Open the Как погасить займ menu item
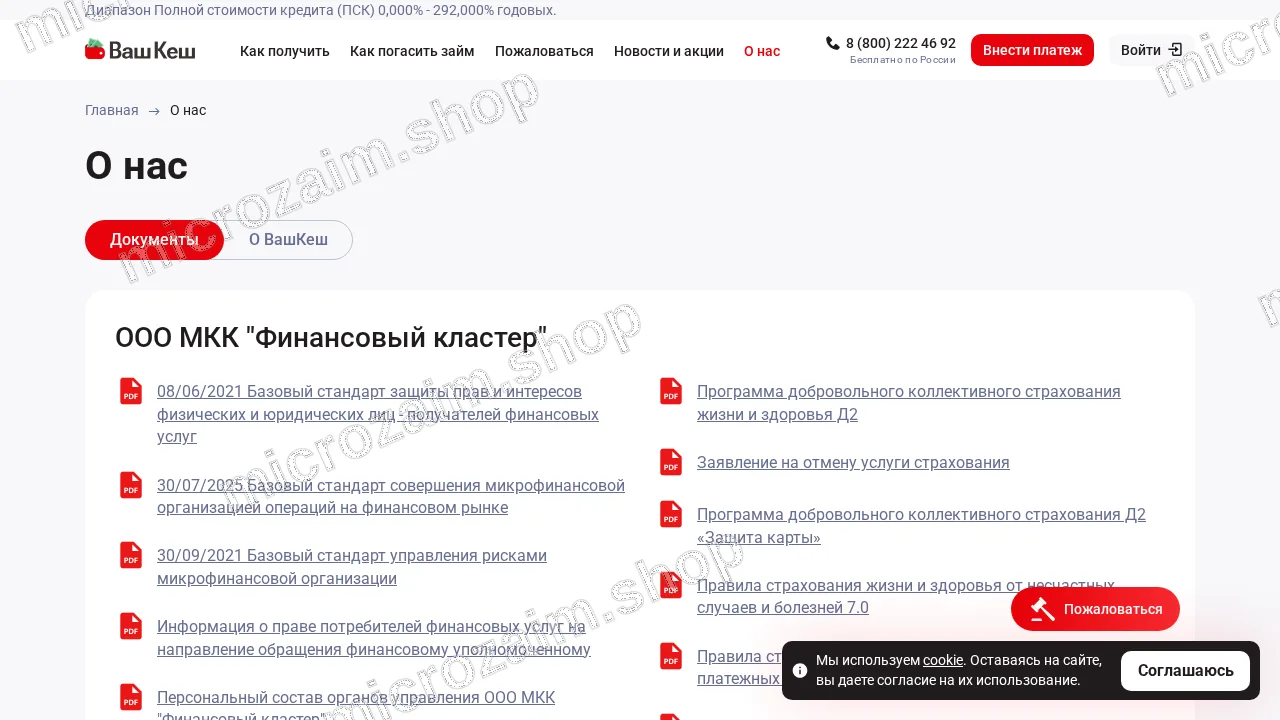Viewport: 1280px width, 720px height. point(412,51)
